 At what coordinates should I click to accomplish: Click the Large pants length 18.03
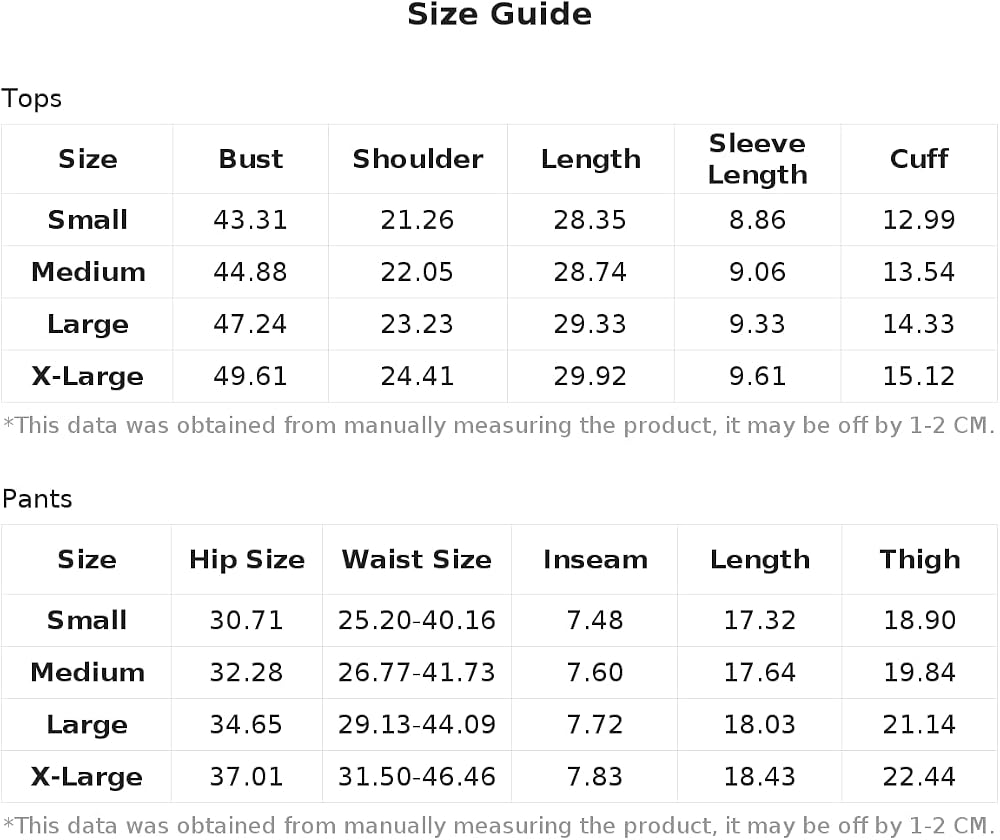pos(760,725)
